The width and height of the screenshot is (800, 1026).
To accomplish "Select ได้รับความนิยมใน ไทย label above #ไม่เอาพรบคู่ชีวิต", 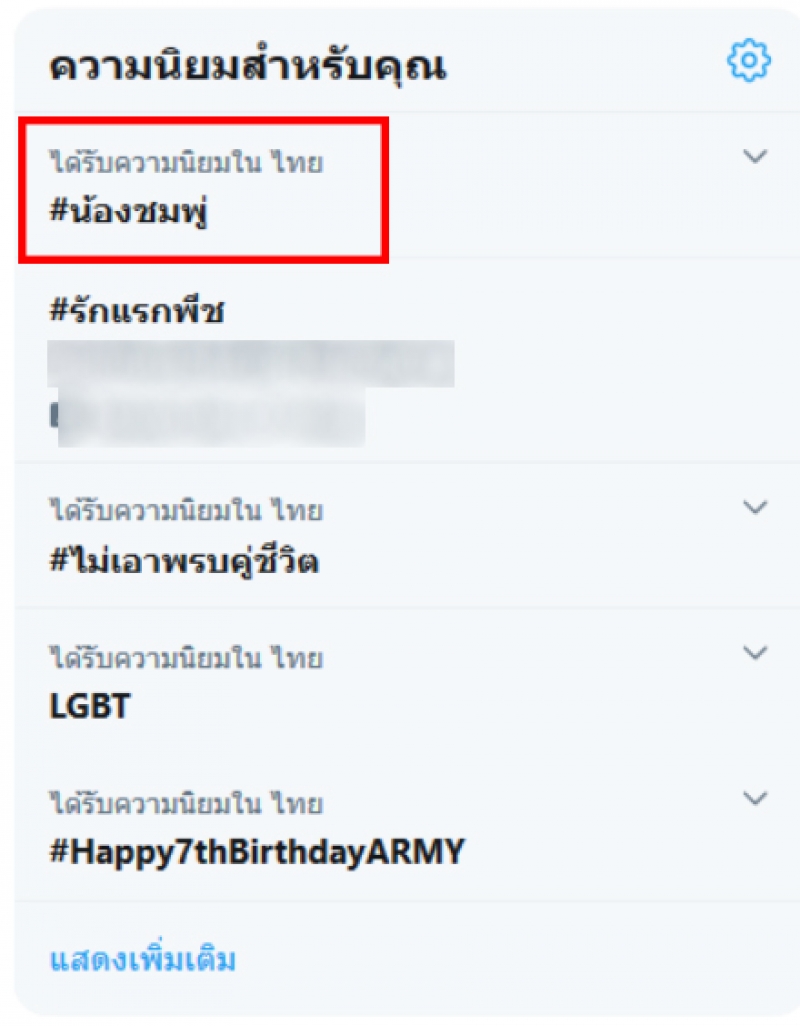I will [186, 510].
